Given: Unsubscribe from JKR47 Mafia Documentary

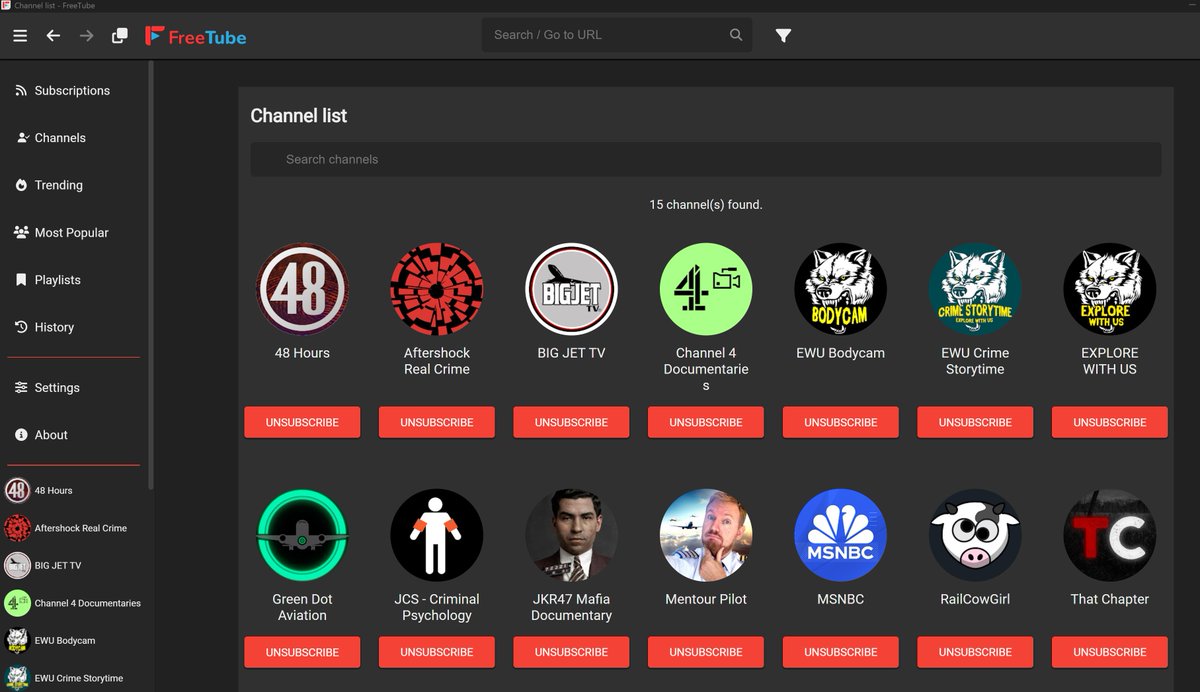Looking at the screenshot, I should (x=571, y=652).
